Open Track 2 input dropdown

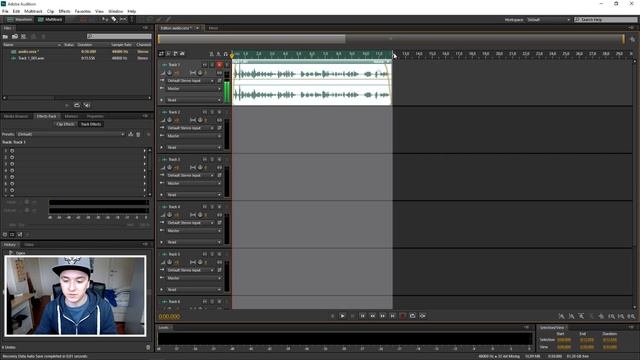(190, 128)
